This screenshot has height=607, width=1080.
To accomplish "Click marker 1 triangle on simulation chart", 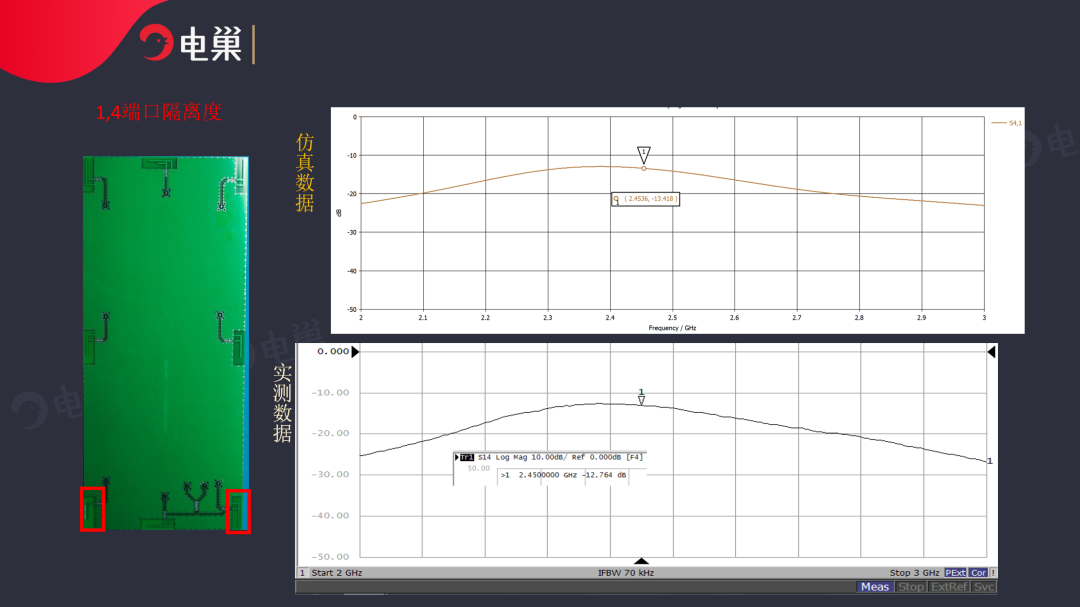I will 643,154.
